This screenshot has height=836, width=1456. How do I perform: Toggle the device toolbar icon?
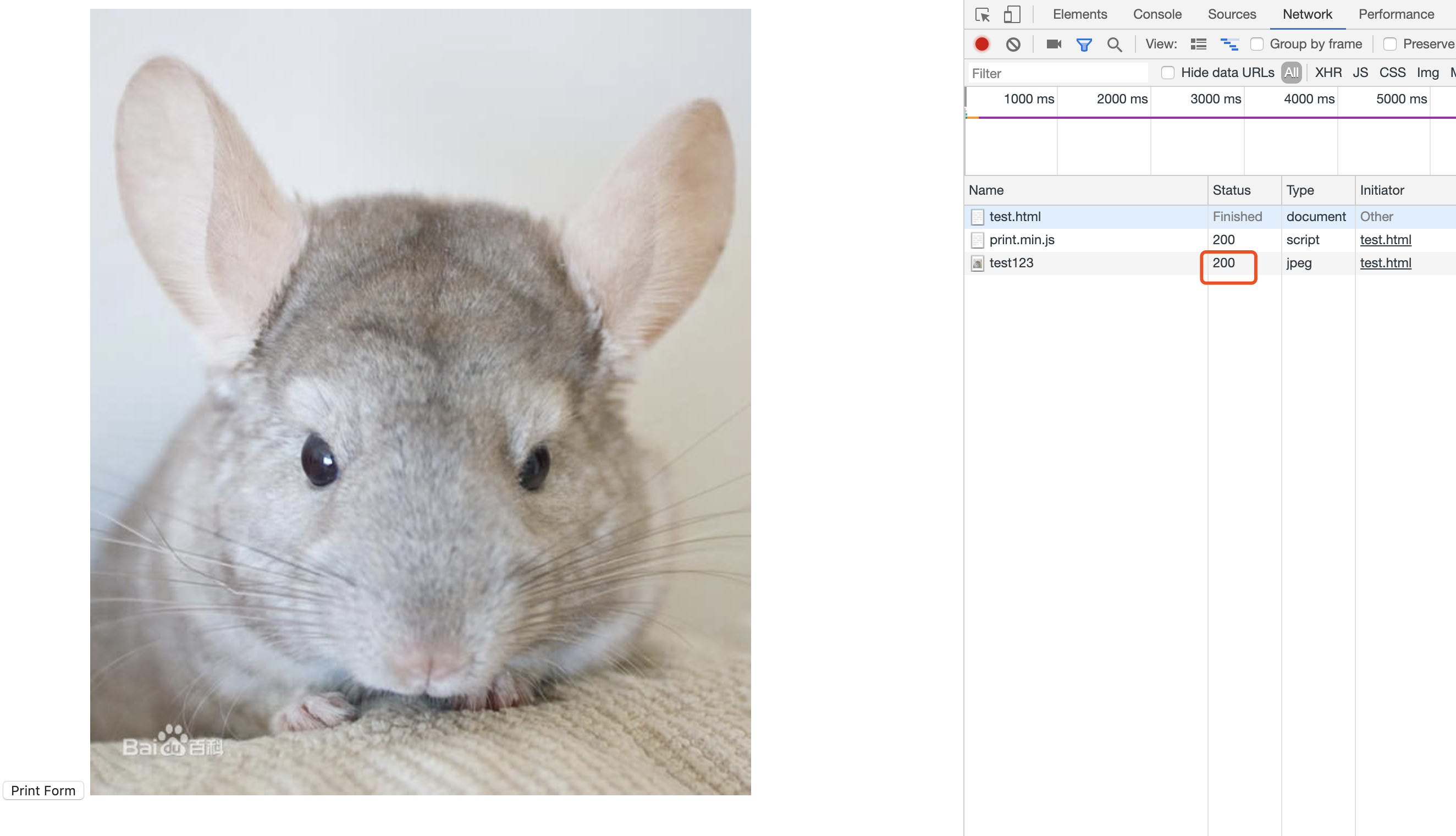(1012, 14)
